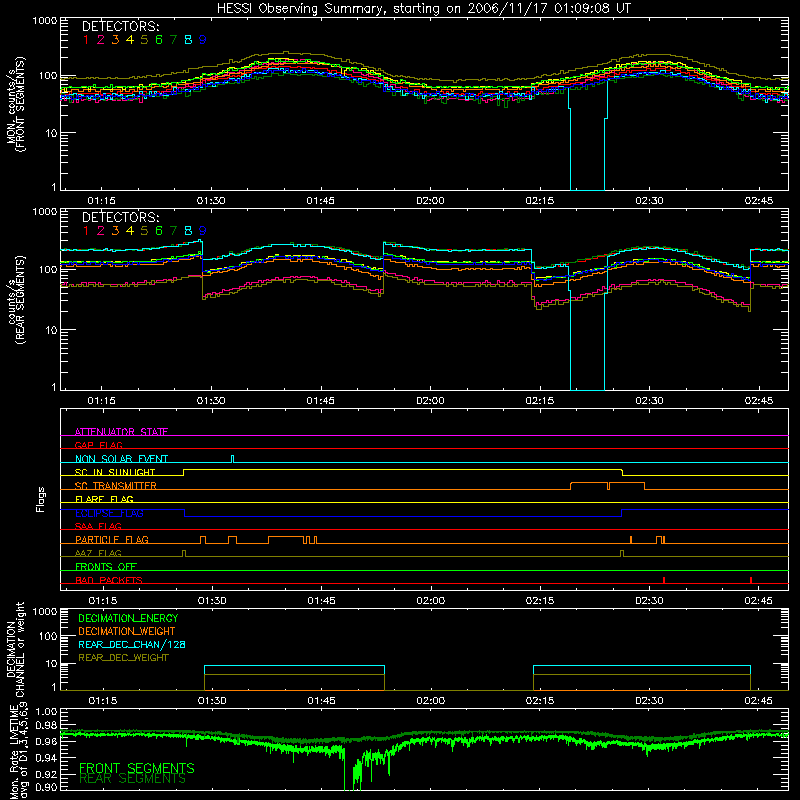Click the PARTICLE_FLAG label

click(112, 539)
